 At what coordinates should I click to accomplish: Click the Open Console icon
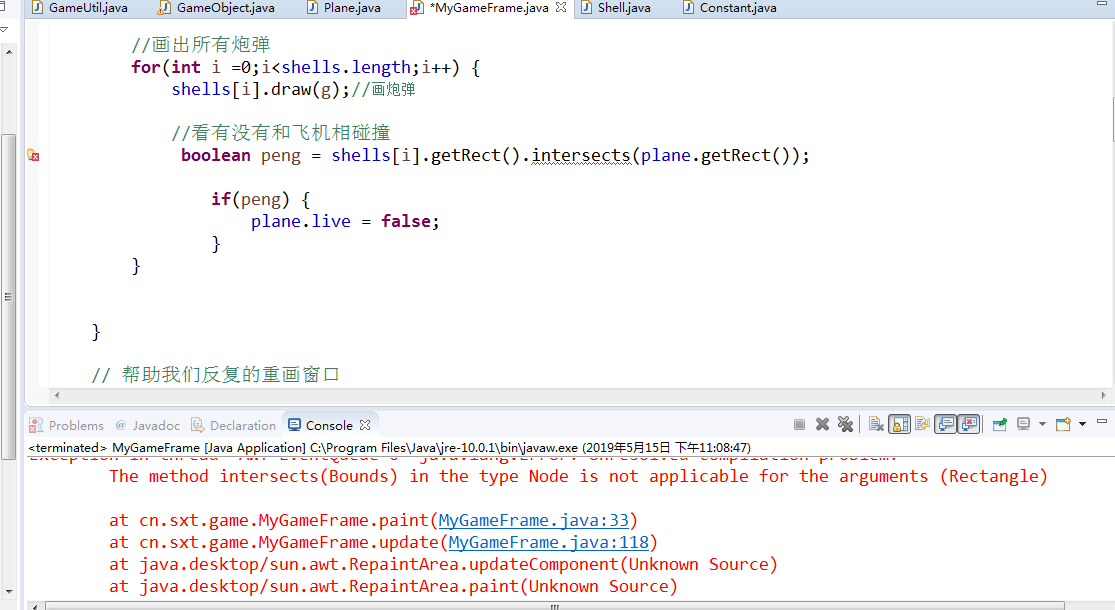pos(1063,424)
